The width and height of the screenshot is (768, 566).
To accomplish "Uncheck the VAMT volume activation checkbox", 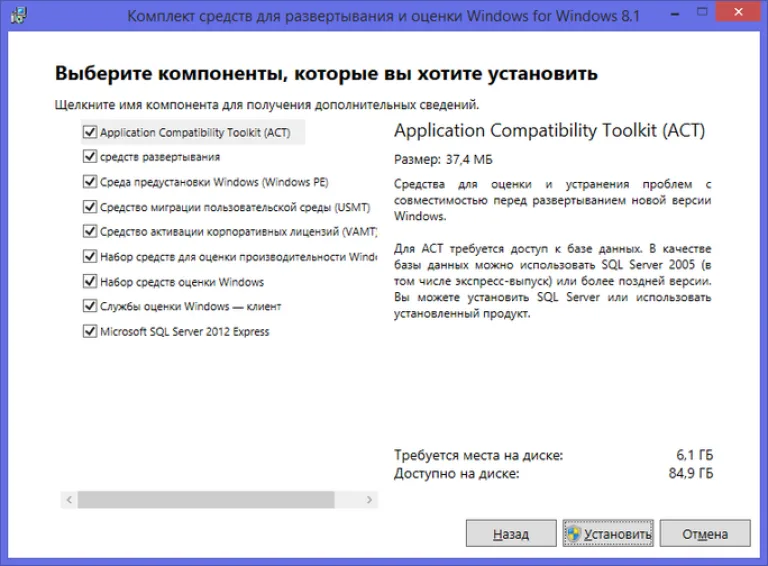I will click(x=90, y=231).
